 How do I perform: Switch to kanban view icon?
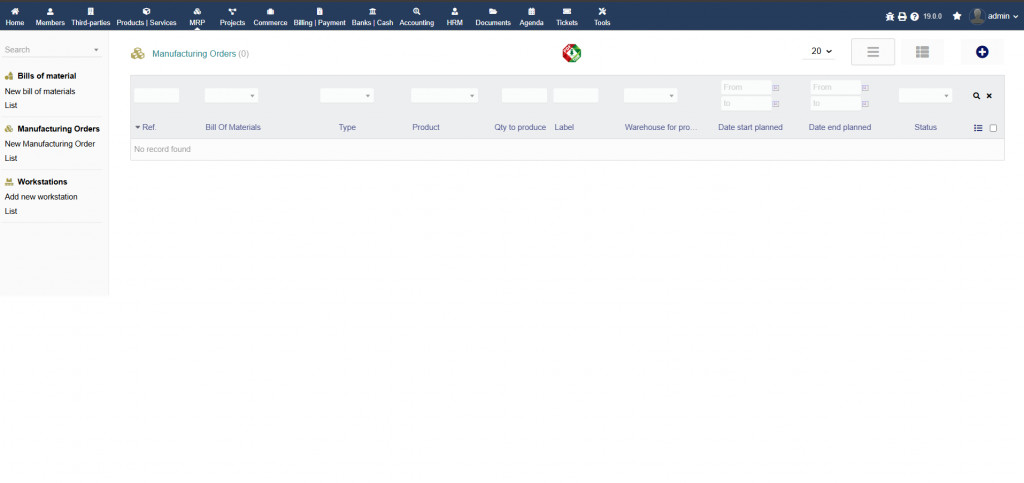[922, 52]
